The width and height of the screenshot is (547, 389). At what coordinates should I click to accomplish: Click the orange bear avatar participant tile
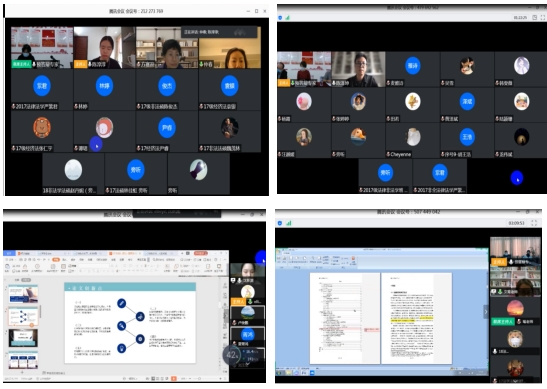[42, 132]
